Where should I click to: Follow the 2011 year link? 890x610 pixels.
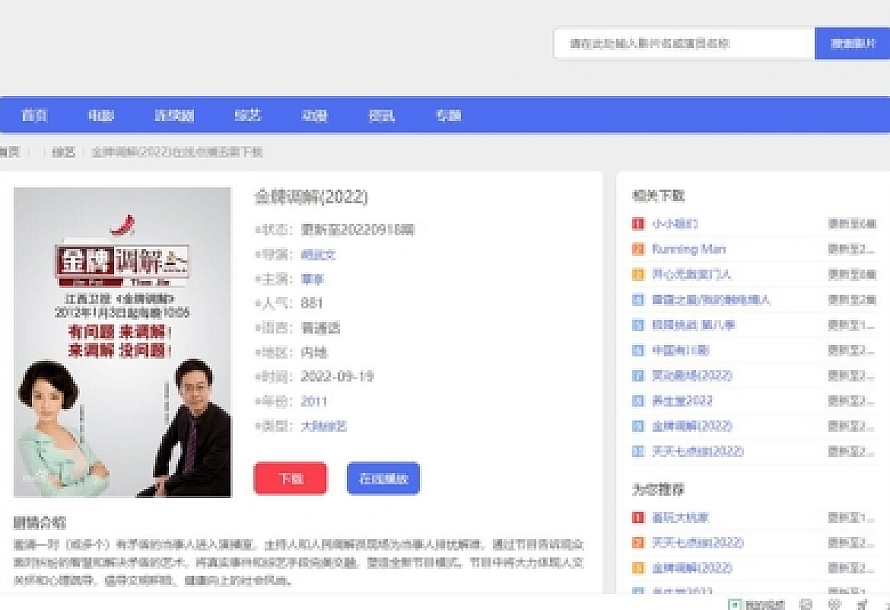pyautogui.click(x=314, y=401)
